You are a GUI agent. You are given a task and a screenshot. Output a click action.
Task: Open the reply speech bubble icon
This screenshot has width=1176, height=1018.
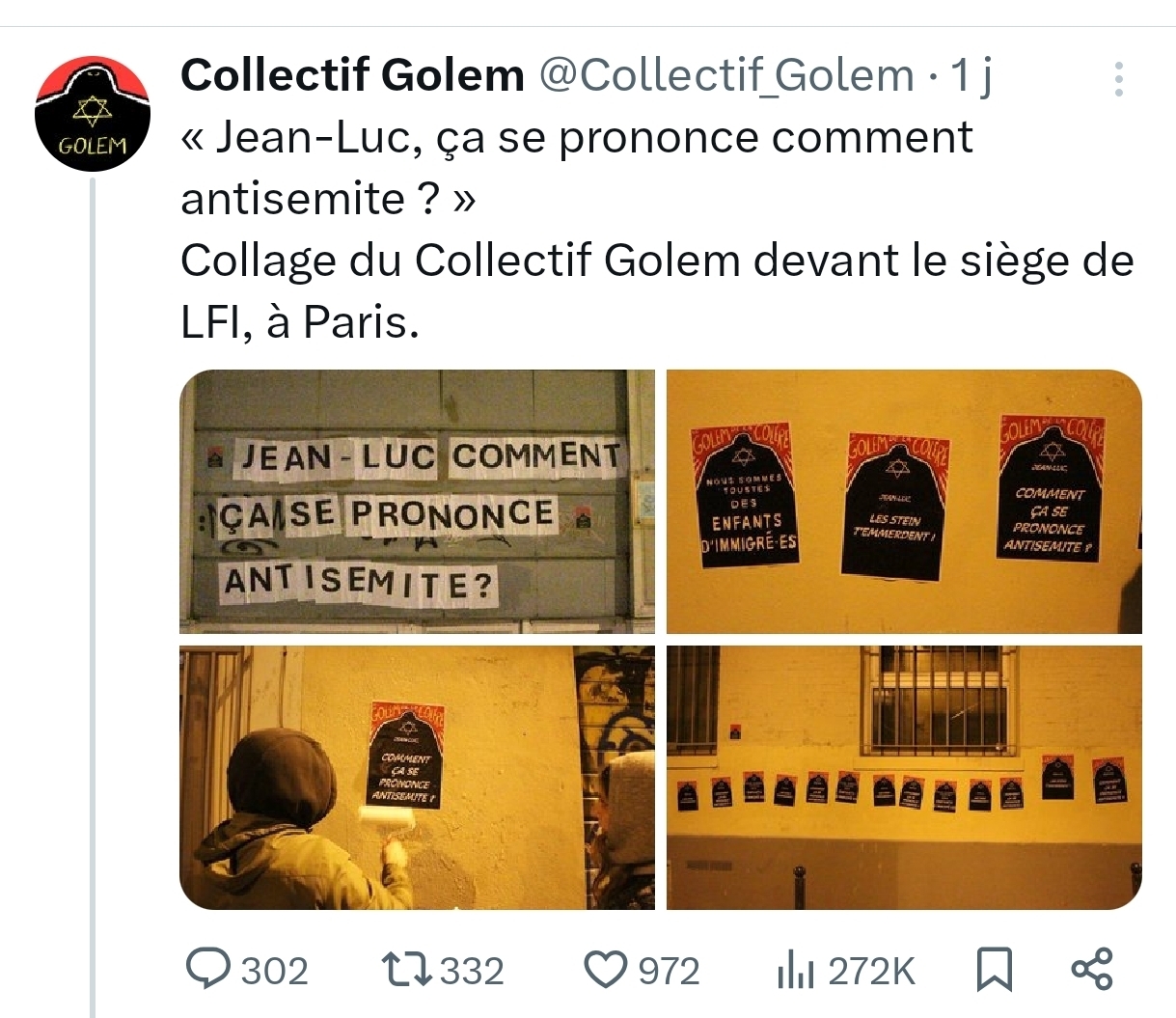[208, 969]
